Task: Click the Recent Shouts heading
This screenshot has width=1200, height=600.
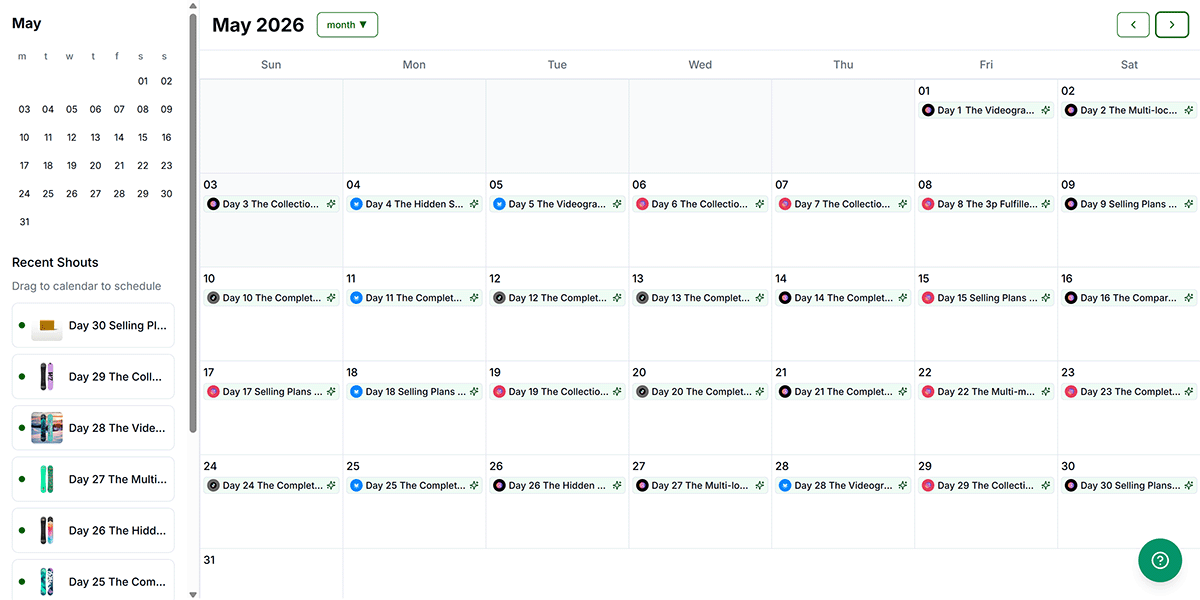Action: [55, 262]
